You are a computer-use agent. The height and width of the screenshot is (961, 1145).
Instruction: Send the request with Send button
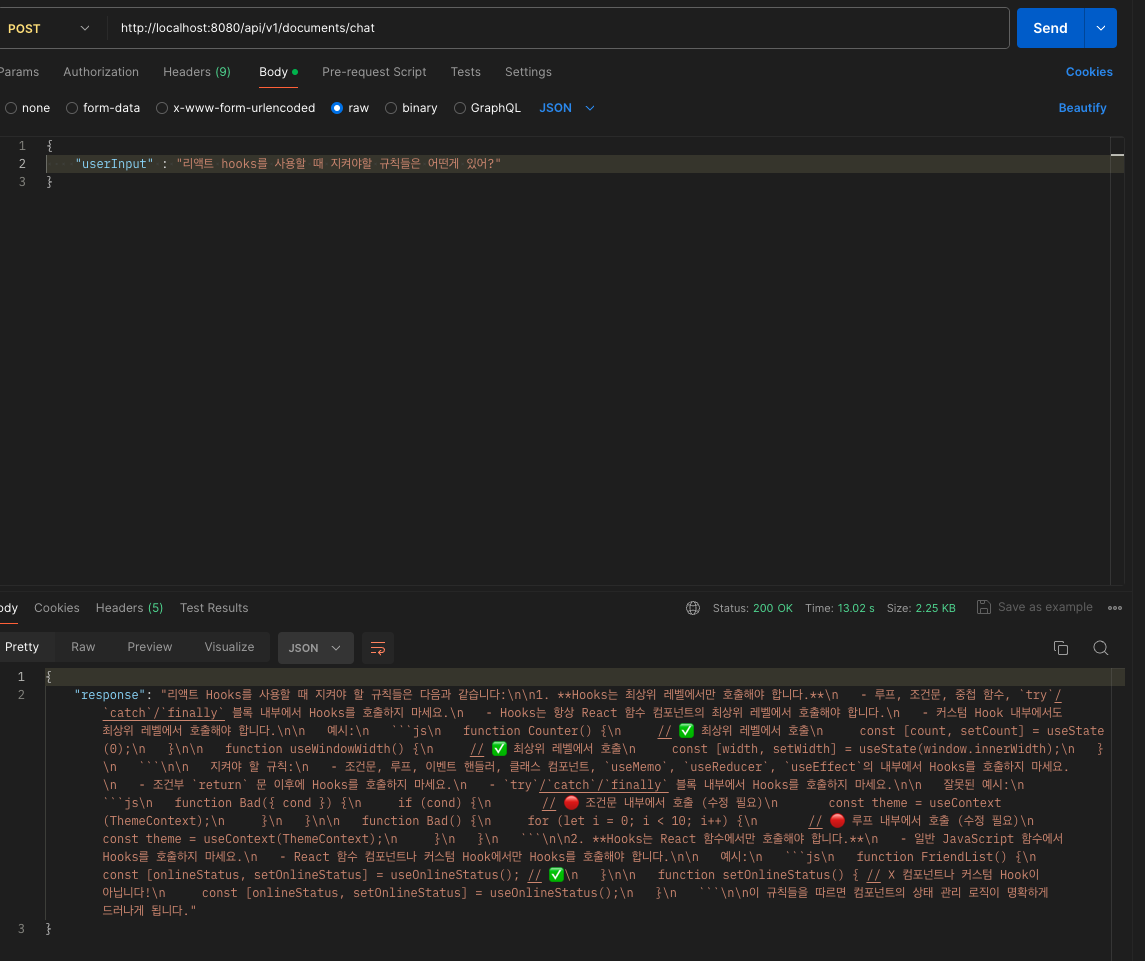click(x=1050, y=28)
